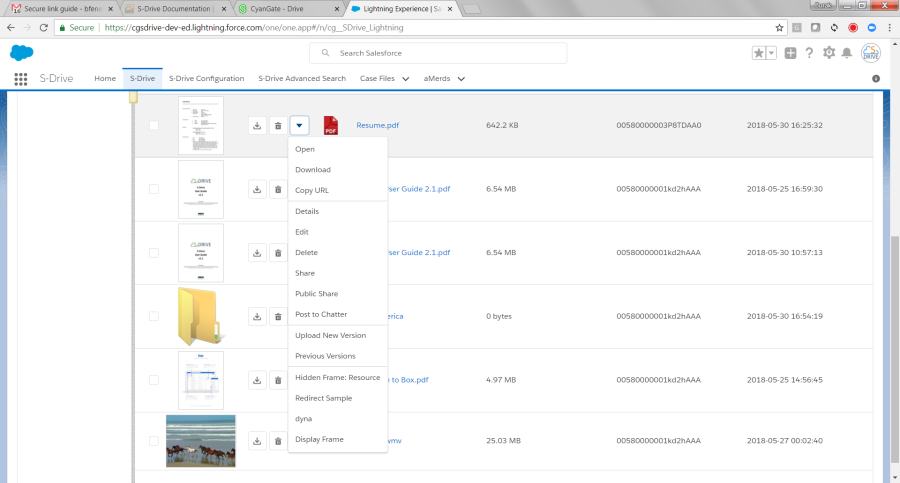Click download icon for Resume.pdf row
This screenshot has width=900, height=483.
(257, 125)
